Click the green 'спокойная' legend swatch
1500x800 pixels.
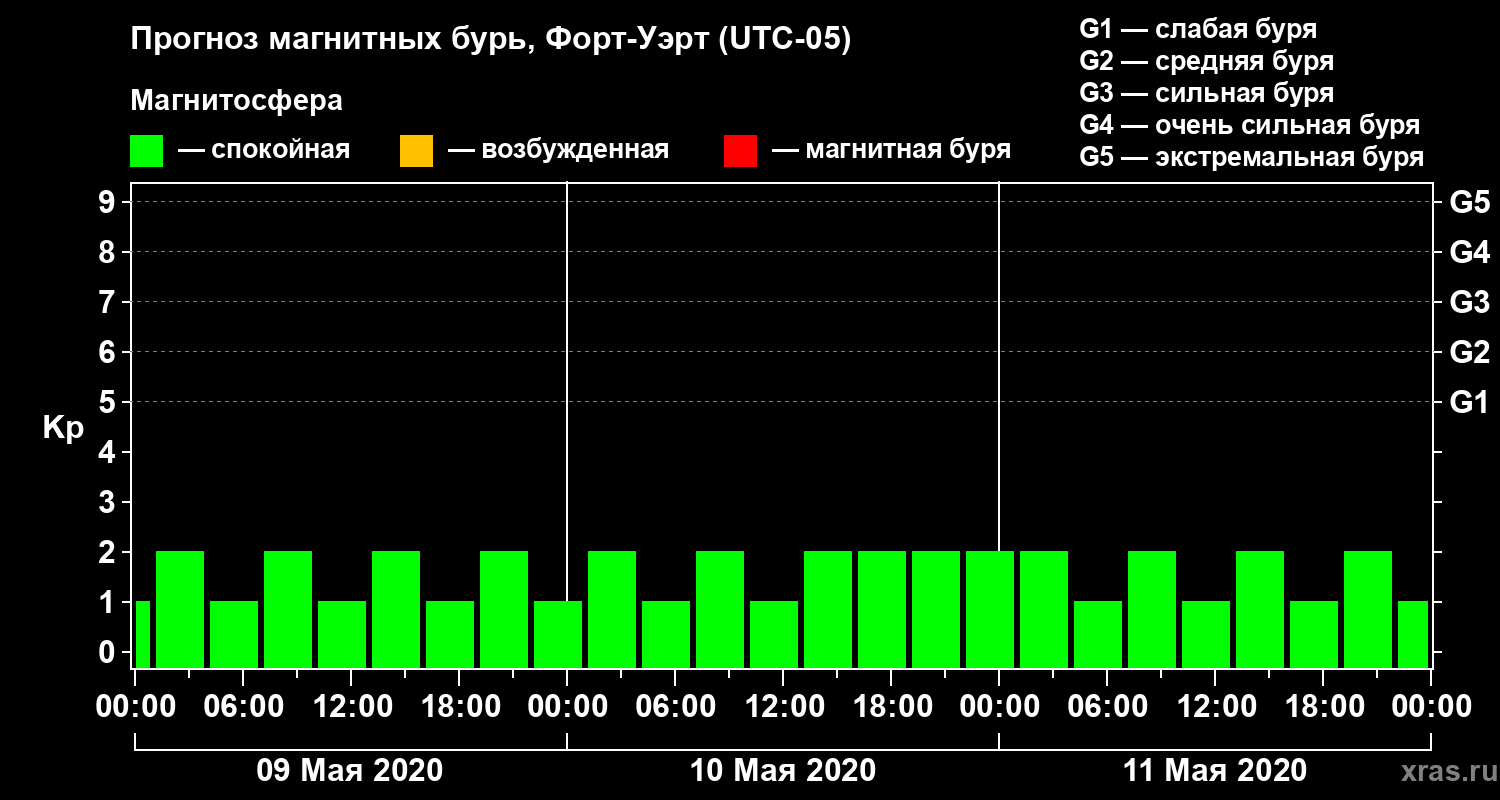[147, 151]
